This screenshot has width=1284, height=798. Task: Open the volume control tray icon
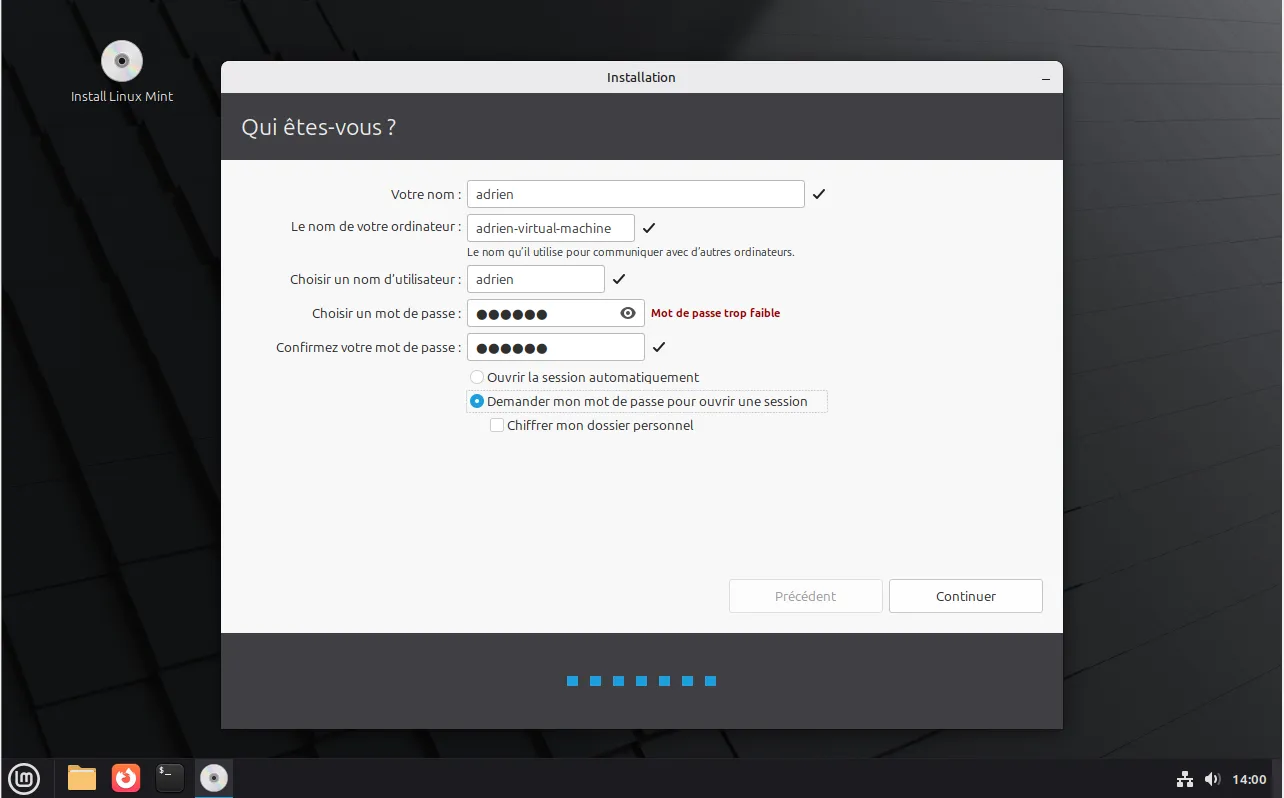coord(1212,779)
